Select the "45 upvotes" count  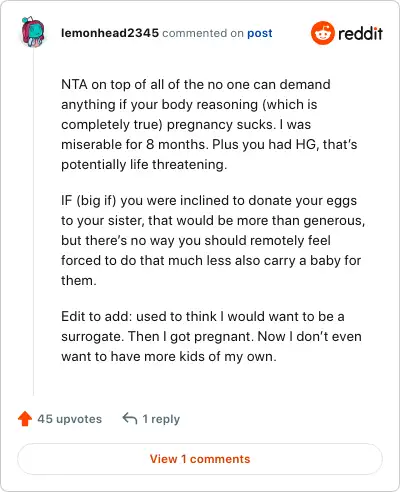(69, 419)
